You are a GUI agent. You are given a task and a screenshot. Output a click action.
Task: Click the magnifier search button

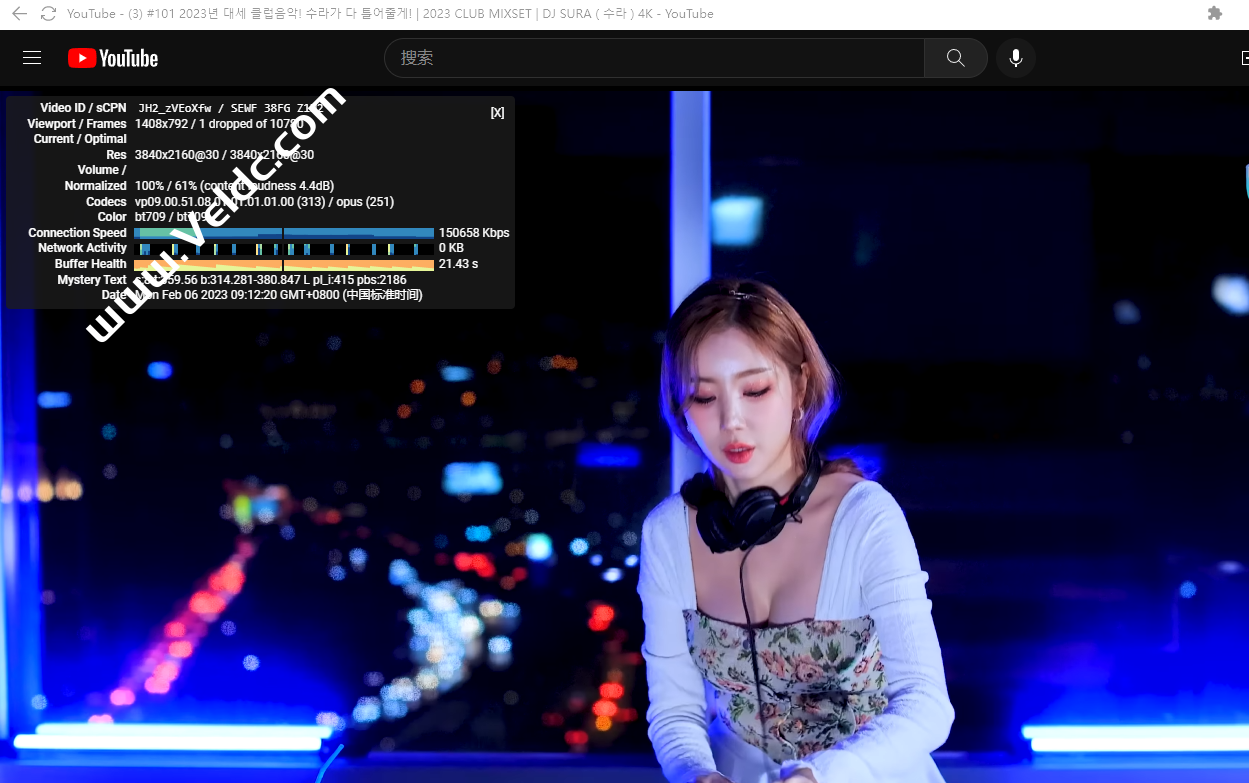[955, 58]
